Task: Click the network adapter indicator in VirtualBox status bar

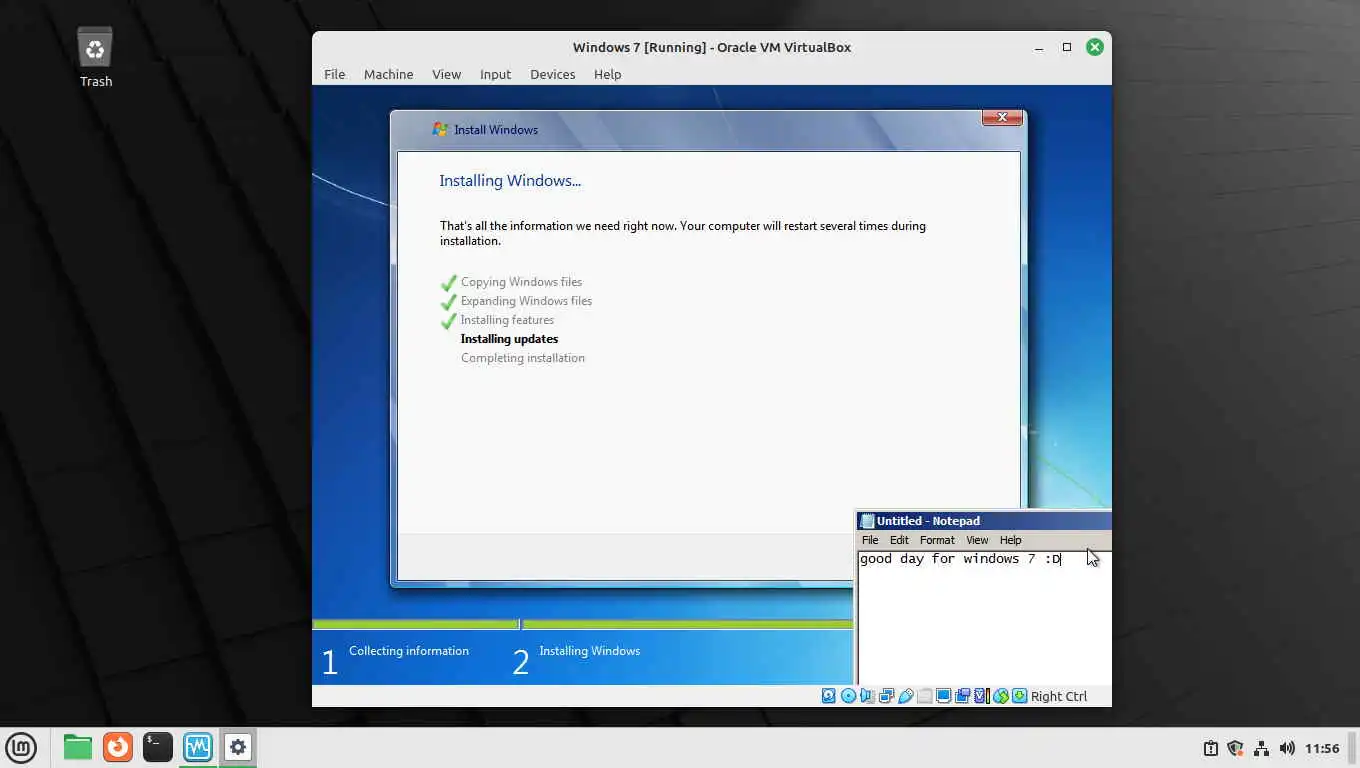Action: click(886, 696)
